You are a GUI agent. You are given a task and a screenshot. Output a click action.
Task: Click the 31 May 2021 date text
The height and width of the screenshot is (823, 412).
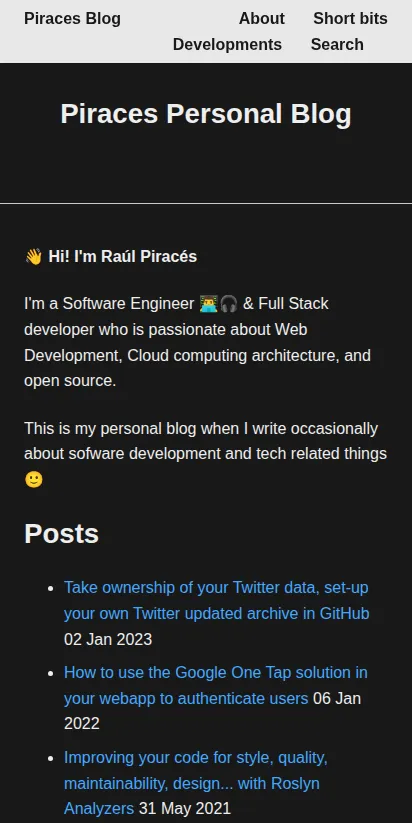coord(185,808)
